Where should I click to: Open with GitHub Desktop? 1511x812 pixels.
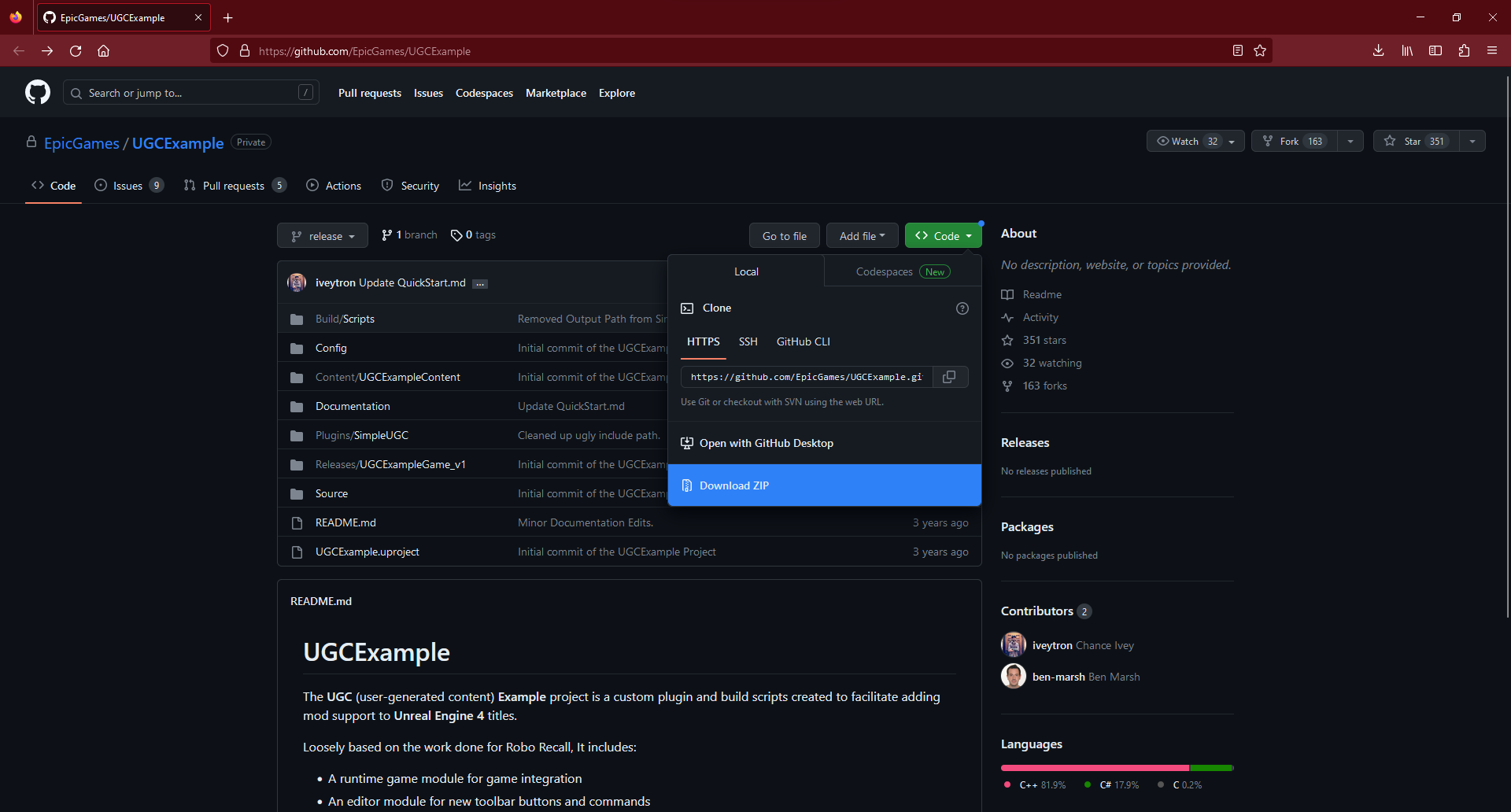point(825,443)
